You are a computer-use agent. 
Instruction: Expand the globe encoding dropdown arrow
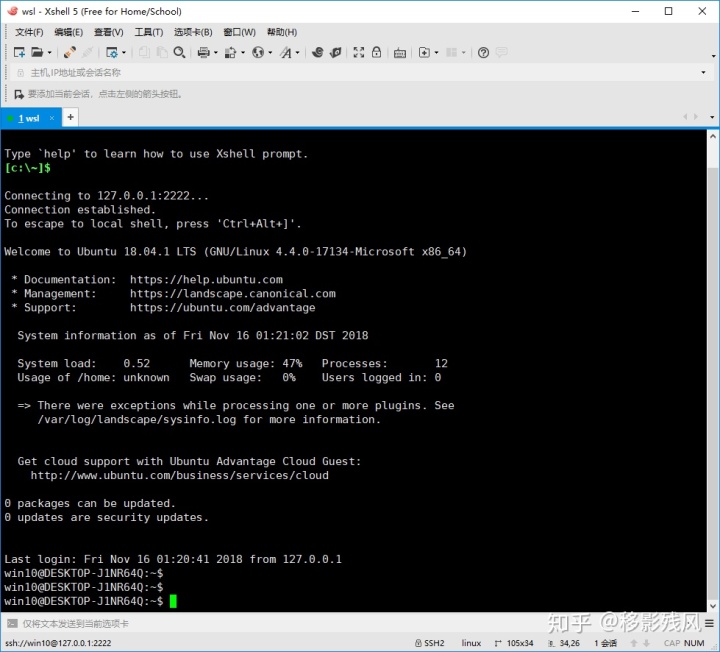(270, 53)
